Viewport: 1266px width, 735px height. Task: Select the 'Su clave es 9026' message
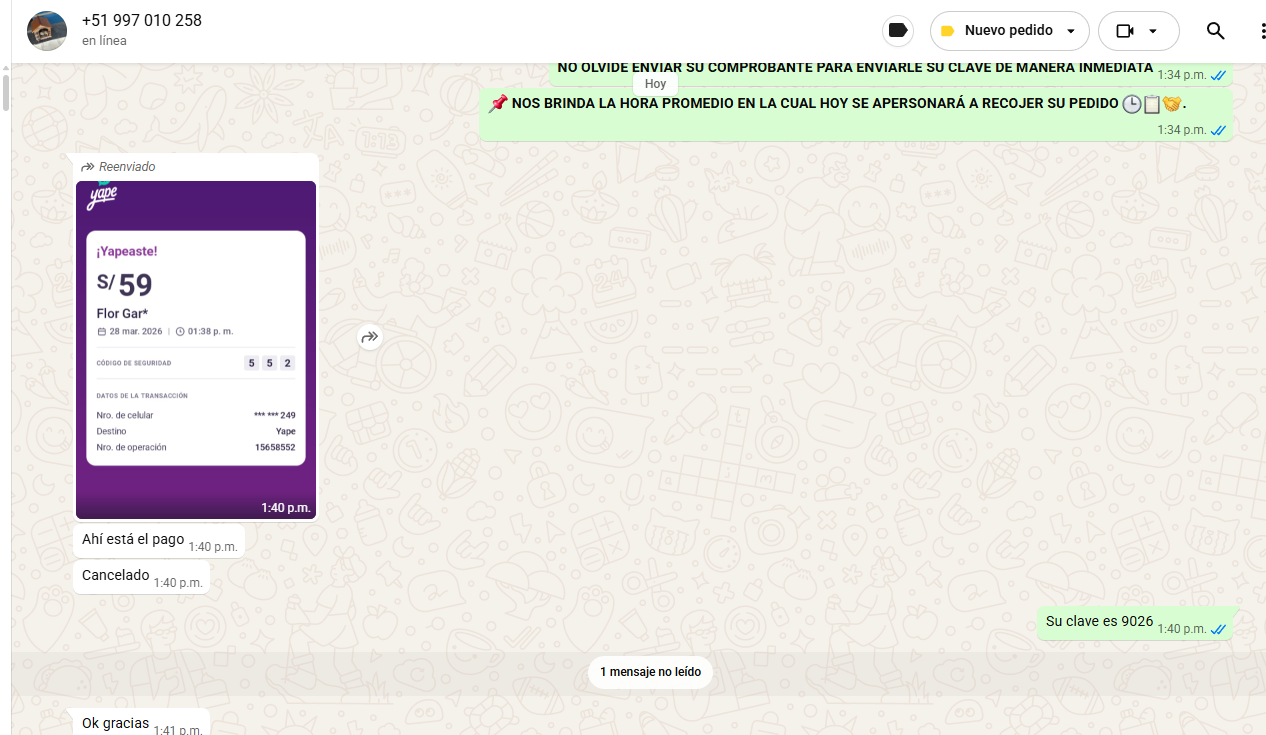(x=1099, y=621)
